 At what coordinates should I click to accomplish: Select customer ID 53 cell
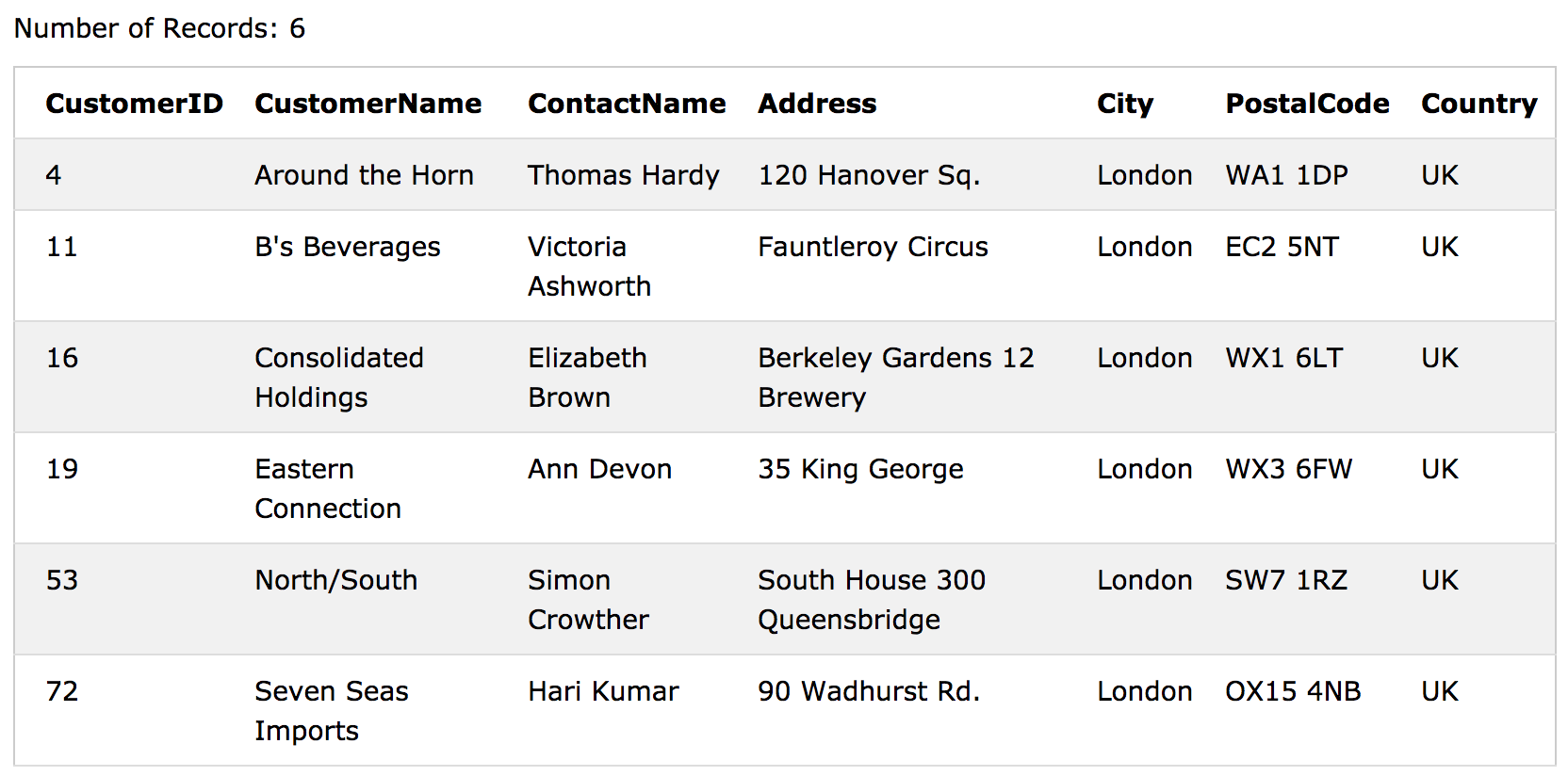click(x=62, y=580)
